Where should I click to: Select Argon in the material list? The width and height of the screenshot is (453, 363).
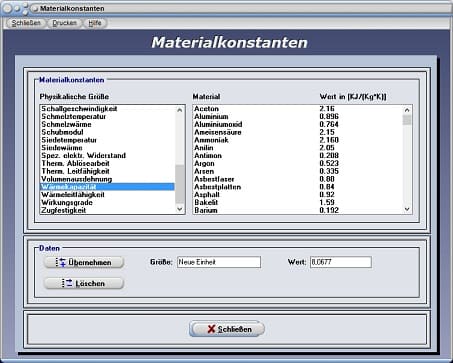click(x=298, y=163)
